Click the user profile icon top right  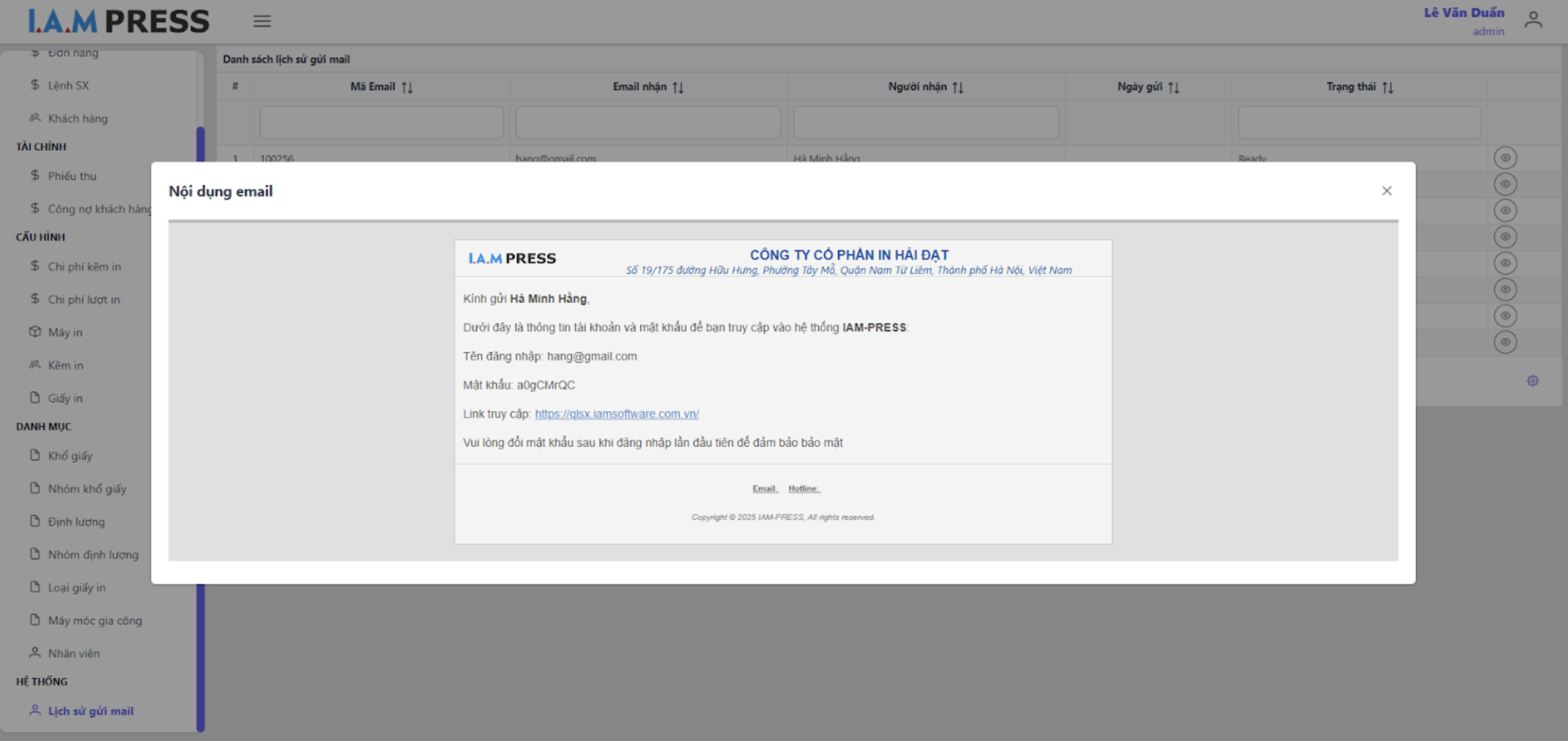1533,19
